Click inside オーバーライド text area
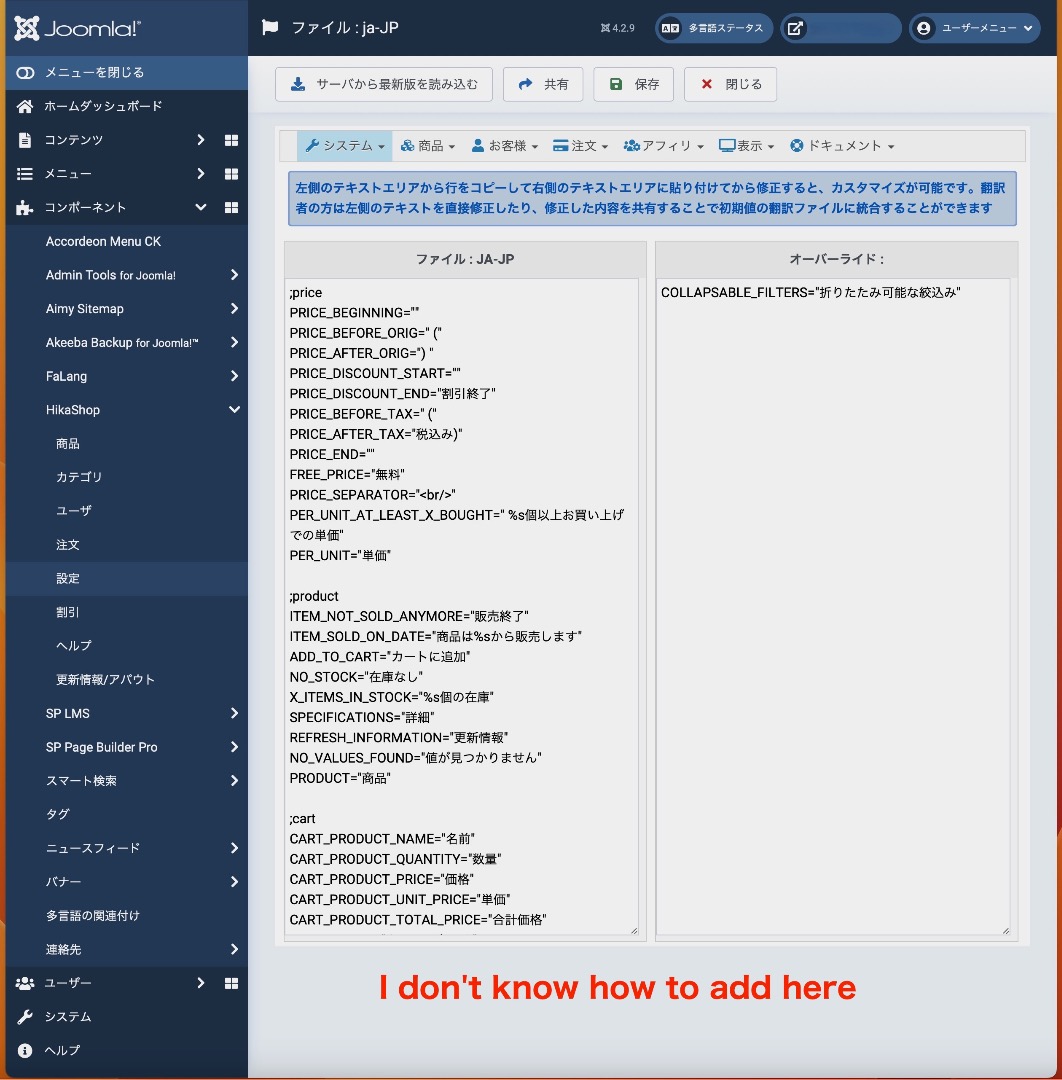 coord(833,608)
